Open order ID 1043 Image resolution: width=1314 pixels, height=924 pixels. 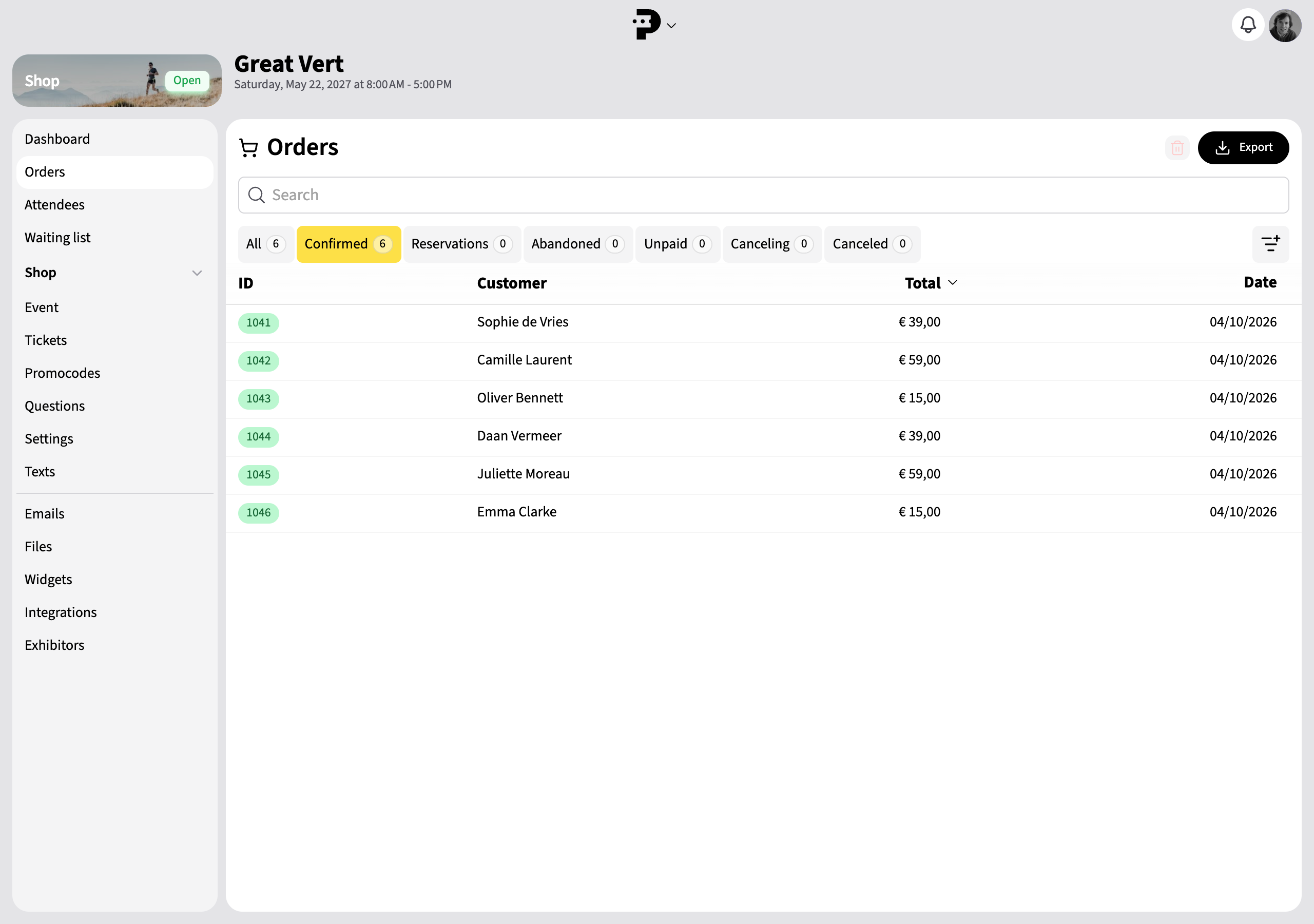click(259, 399)
